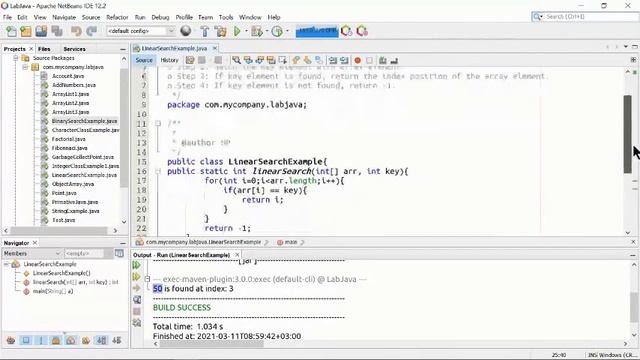Open the Members dropdown in the Navigator
Viewport: 640px width, 360px height.
coord(32,253)
